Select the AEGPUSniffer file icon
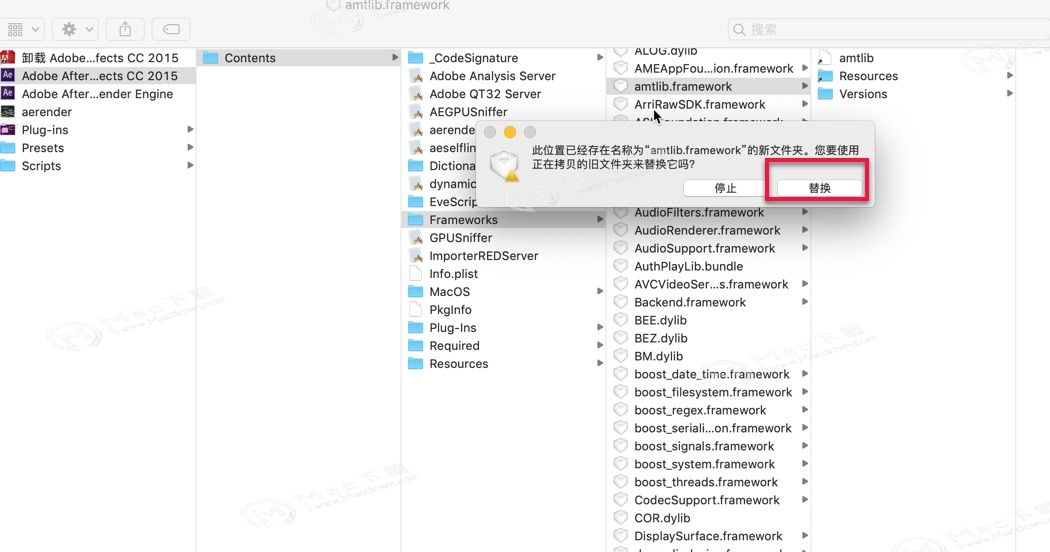Screen dimensions: 1050x552 pos(416,112)
